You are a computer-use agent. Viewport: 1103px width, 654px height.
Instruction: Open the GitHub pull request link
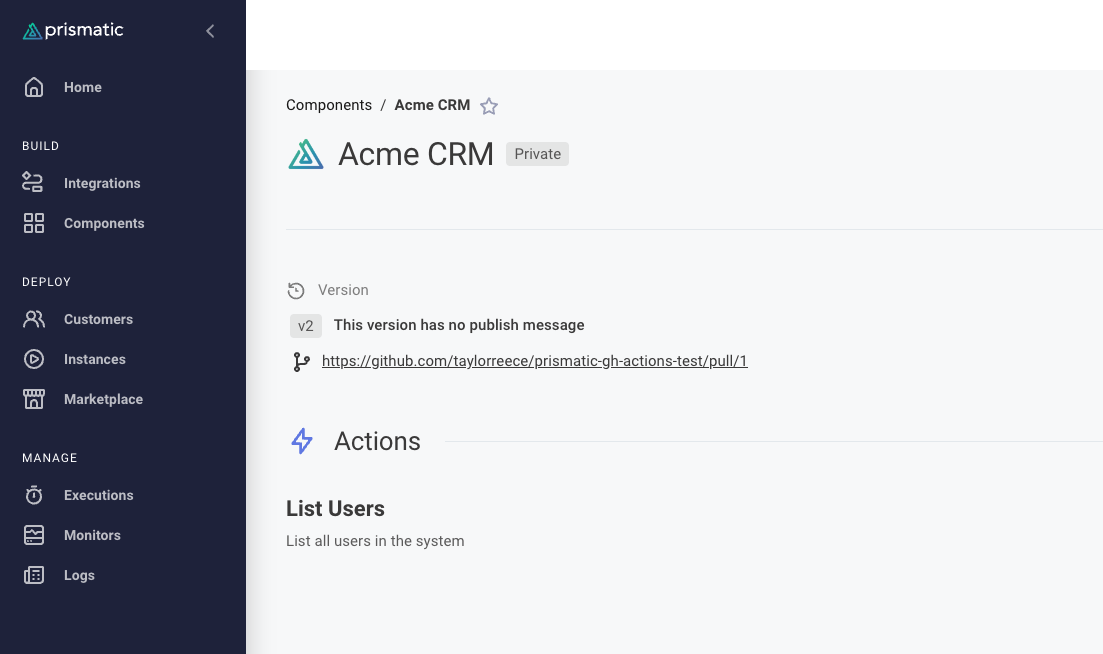[x=534, y=361]
